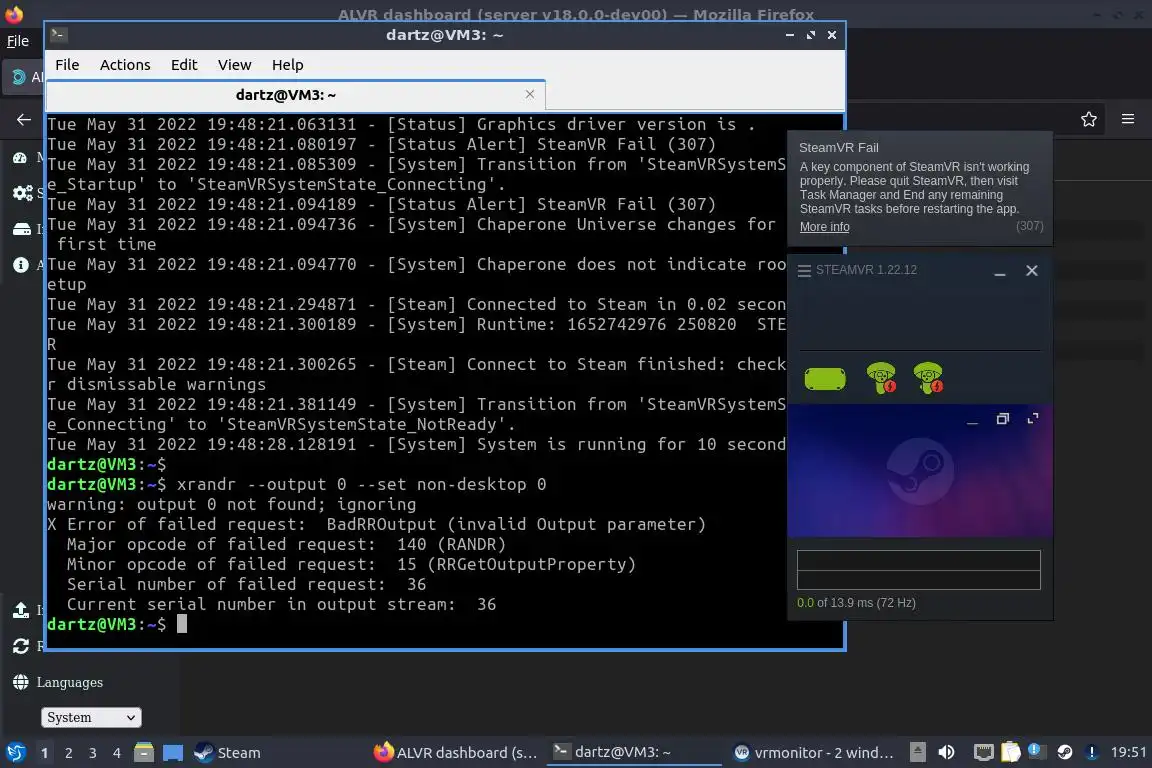Click the SteamVR frame timing graph
1152x768 pixels.
918,570
